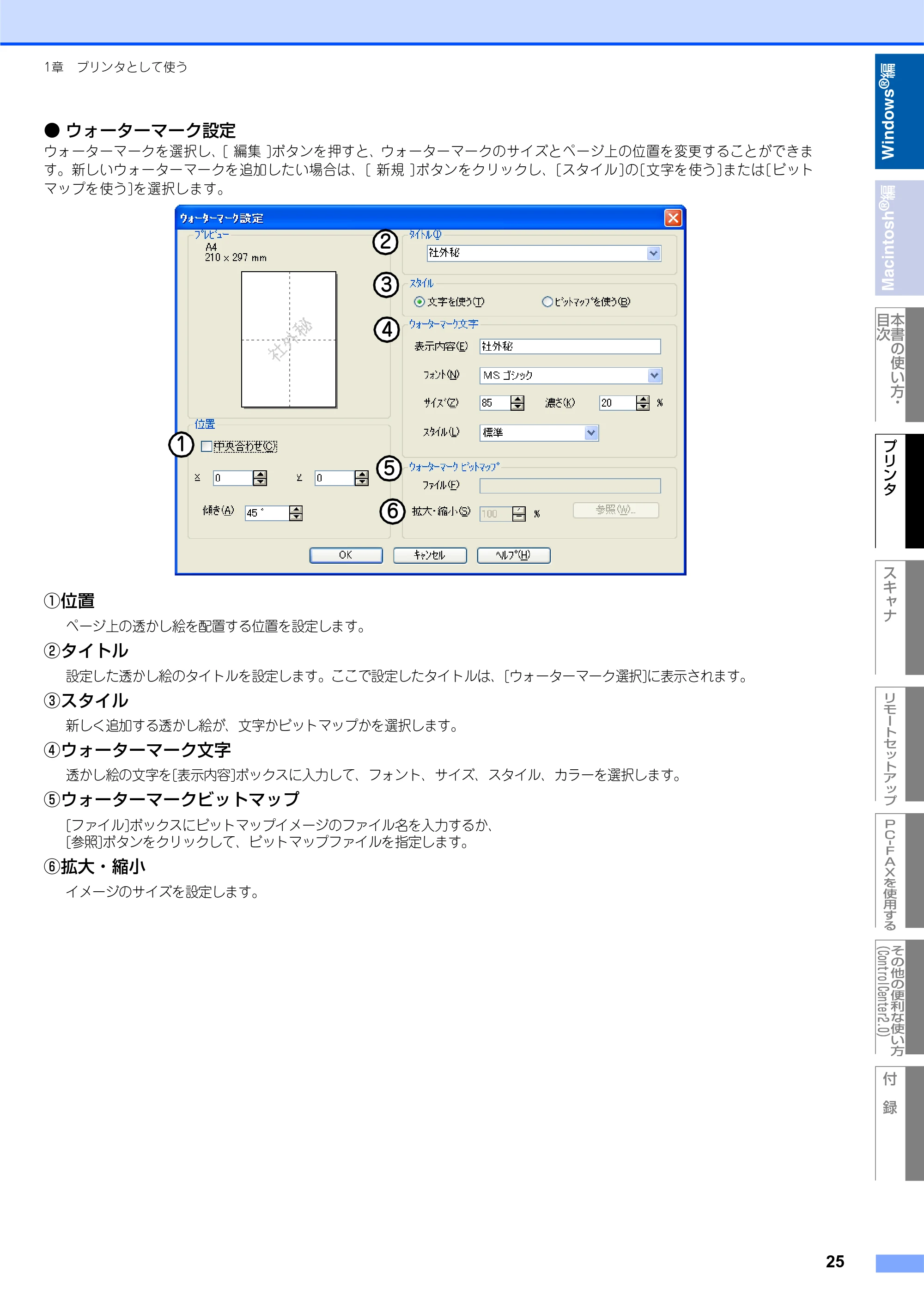Open the リモートセットアップ side tab
The width and height of the screenshot is (924, 1308).
pos(899,744)
